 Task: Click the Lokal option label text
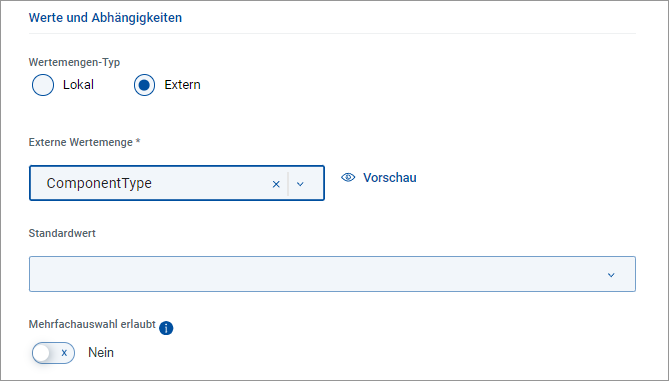click(78, 84)
